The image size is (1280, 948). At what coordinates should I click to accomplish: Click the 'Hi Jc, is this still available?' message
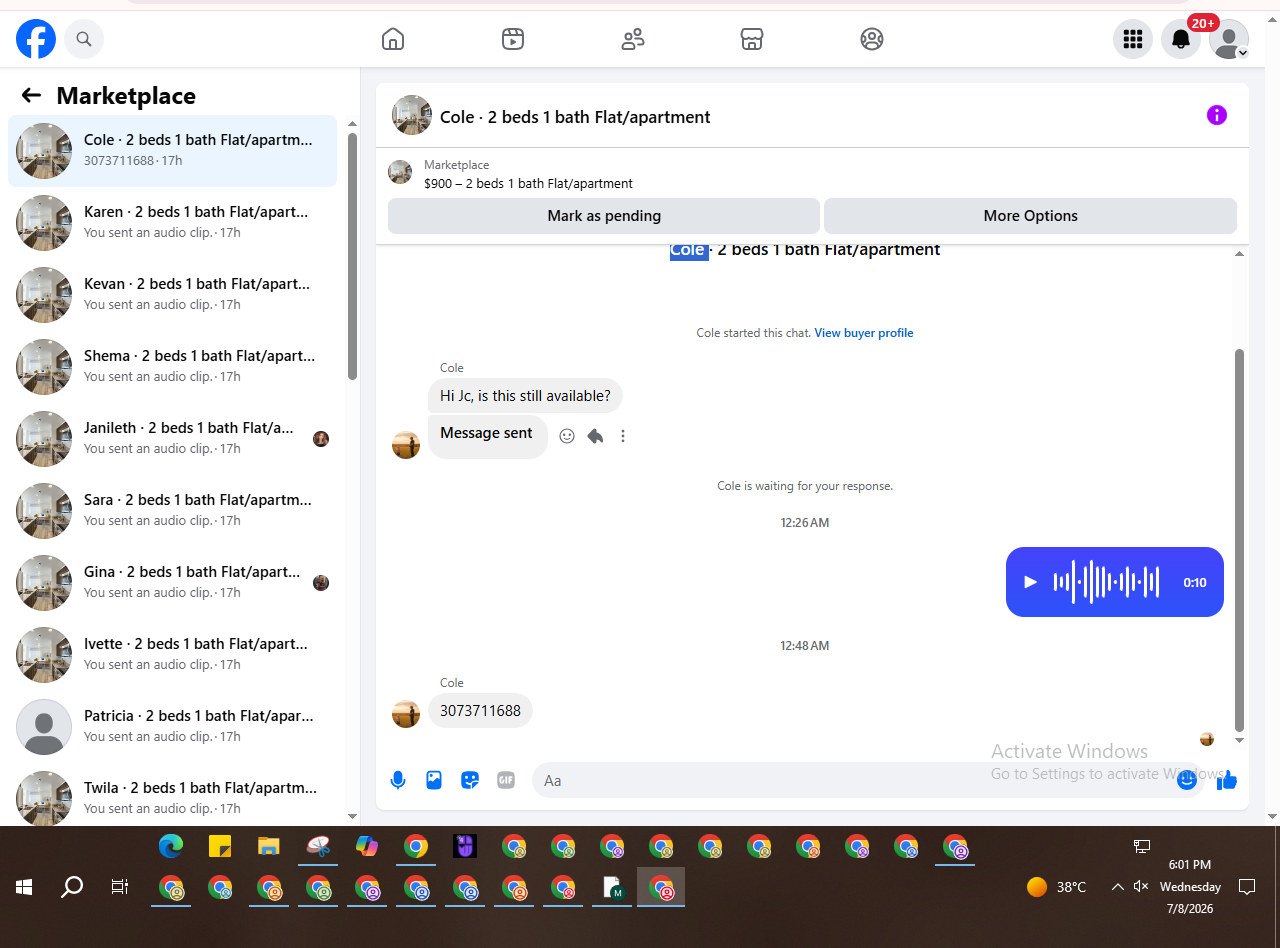click(x=525, y=396)
